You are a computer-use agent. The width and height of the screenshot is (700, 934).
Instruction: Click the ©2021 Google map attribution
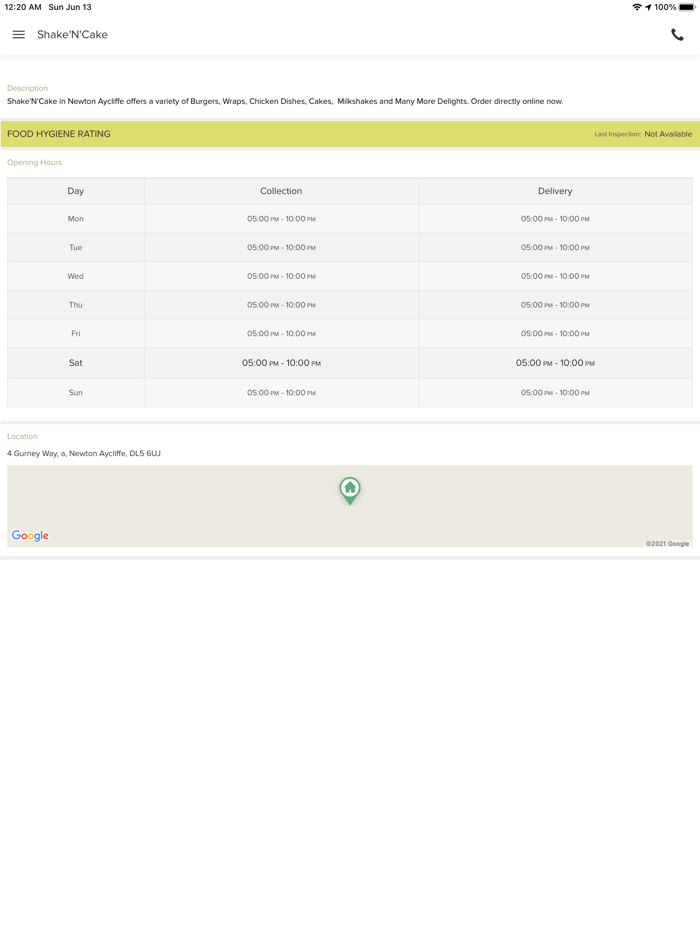[667, 543]
